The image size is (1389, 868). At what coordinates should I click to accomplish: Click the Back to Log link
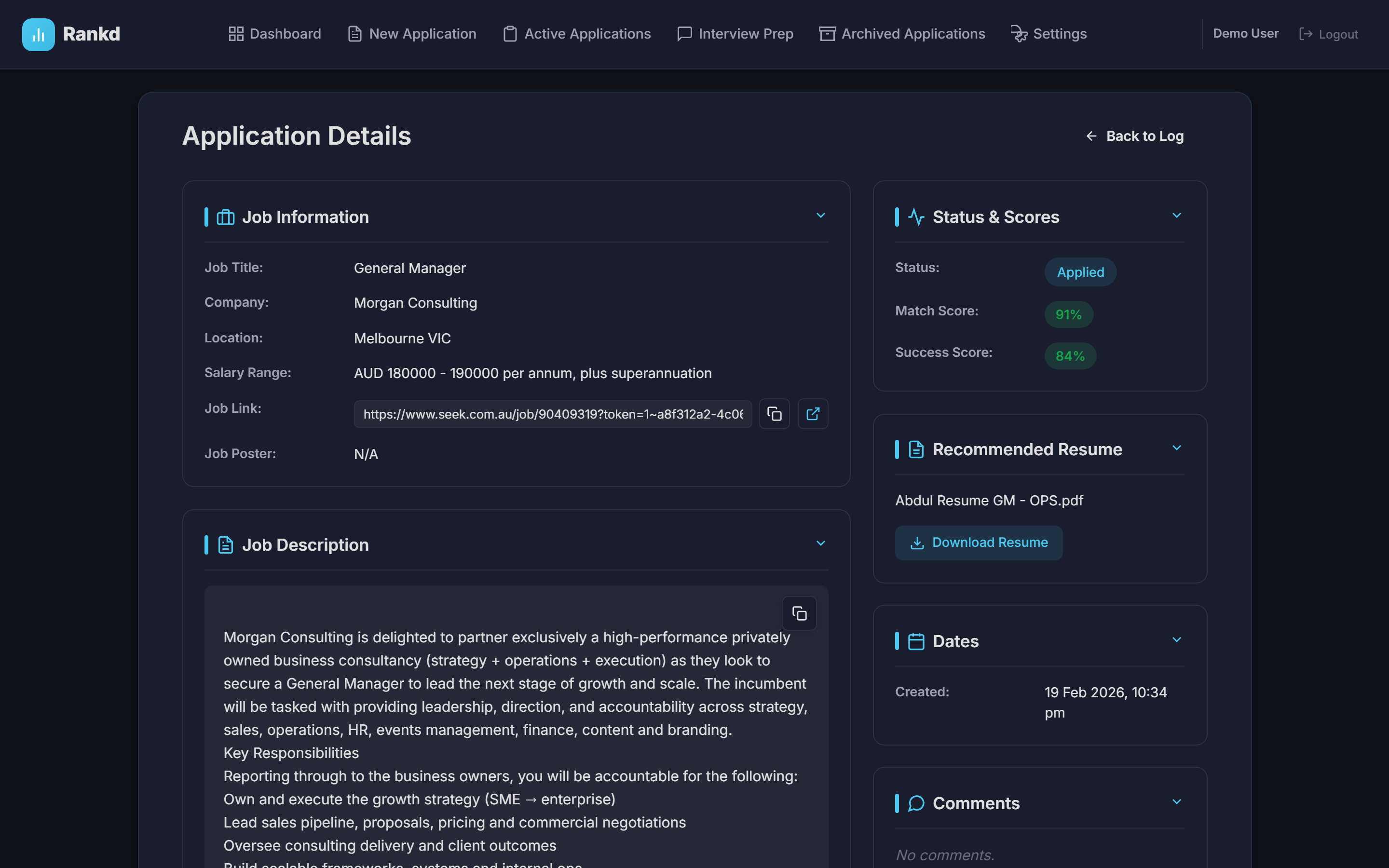pyautogui.click(x=1135, y=136)
